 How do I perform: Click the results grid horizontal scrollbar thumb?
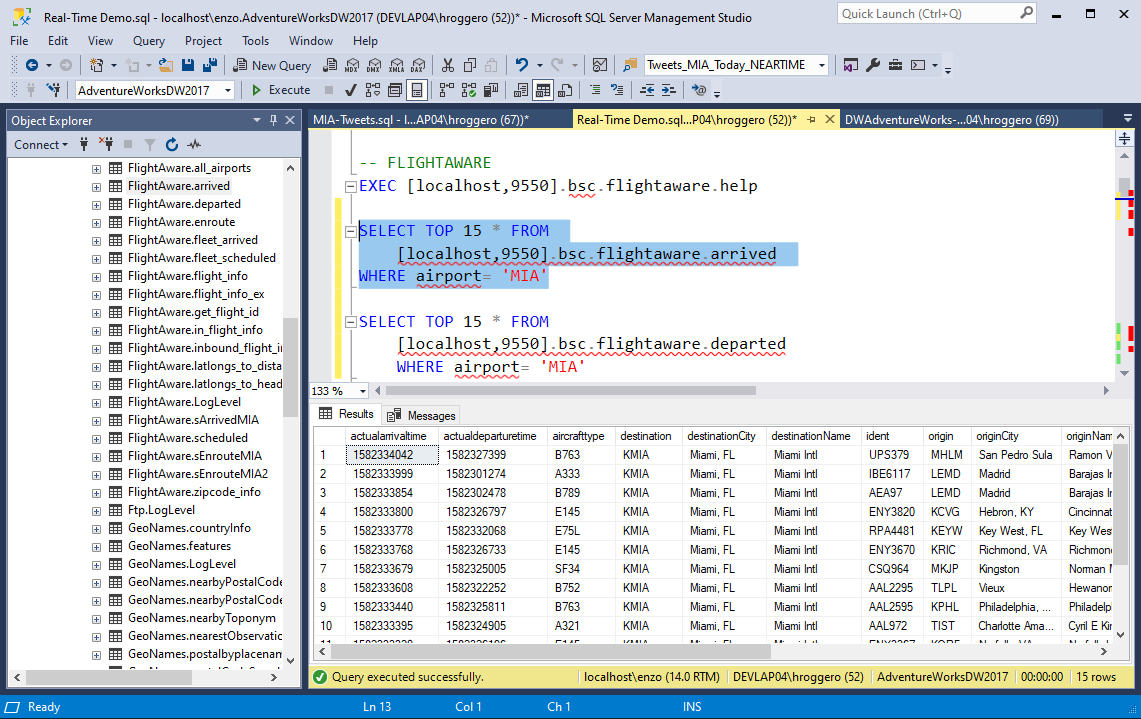coord(550,651)
